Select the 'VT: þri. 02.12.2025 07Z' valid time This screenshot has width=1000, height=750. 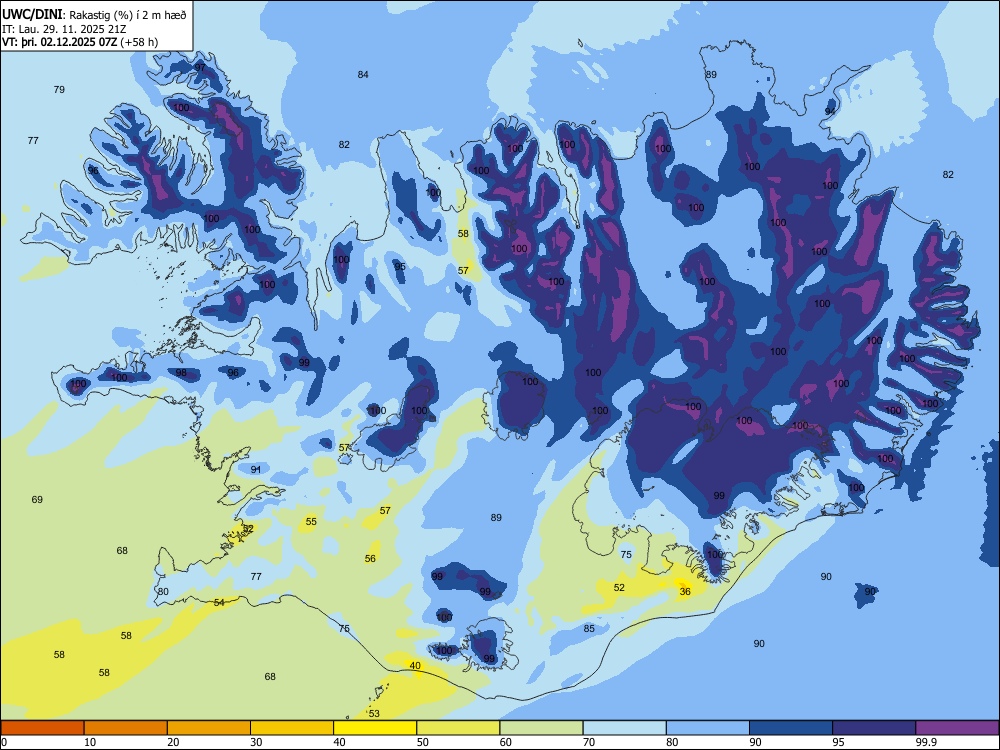(x=59, y=42)
